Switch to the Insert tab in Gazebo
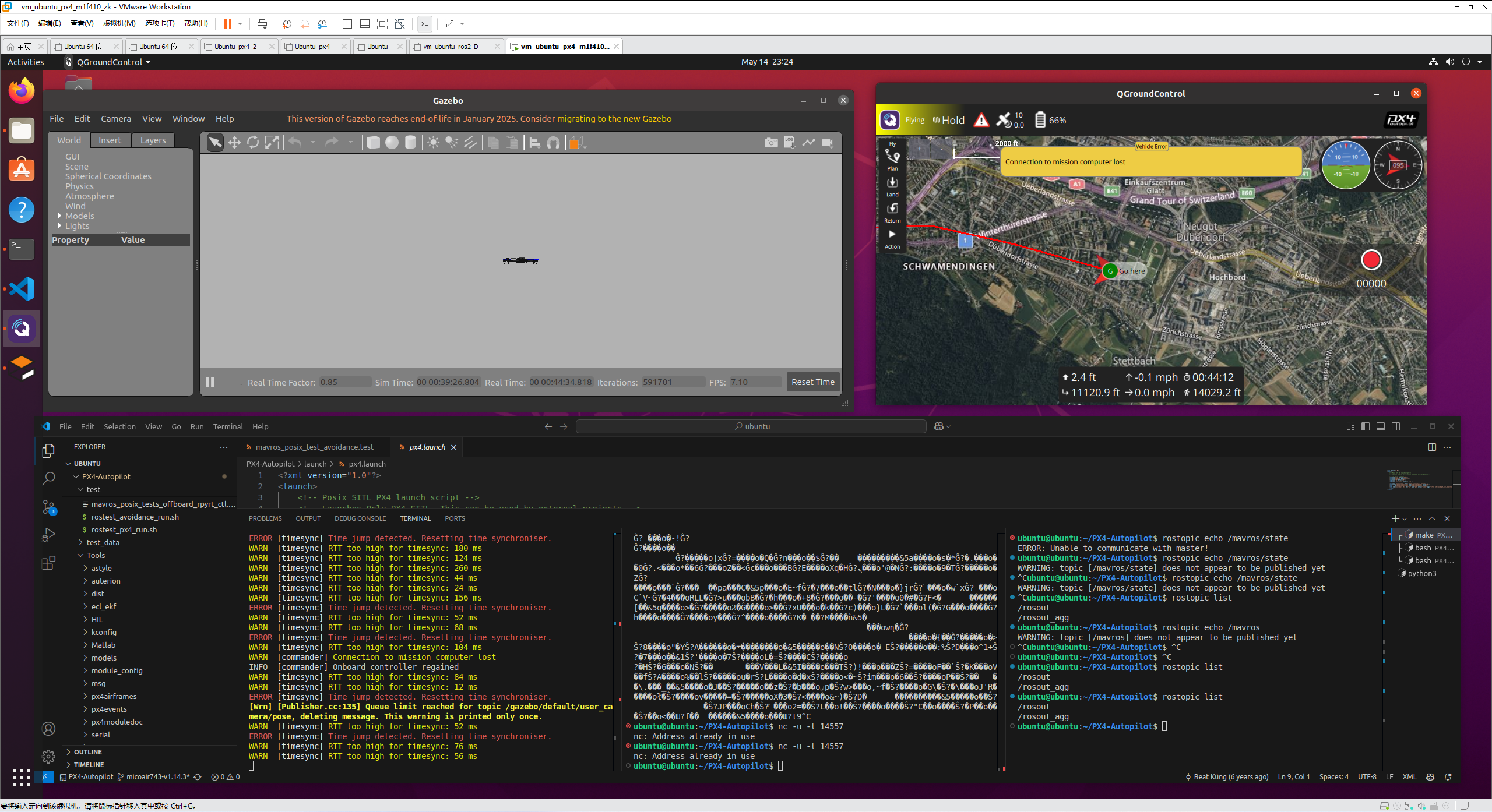 (x=110, y=140)
